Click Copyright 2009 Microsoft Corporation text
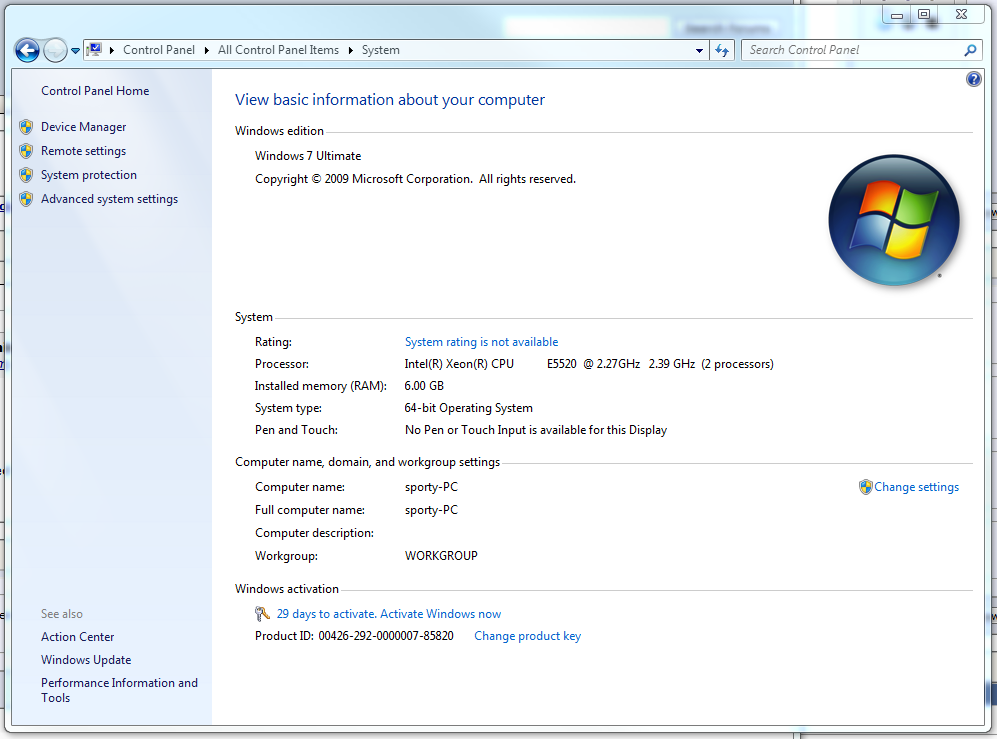This screenshot has height=739, width=997. point(415,179)
